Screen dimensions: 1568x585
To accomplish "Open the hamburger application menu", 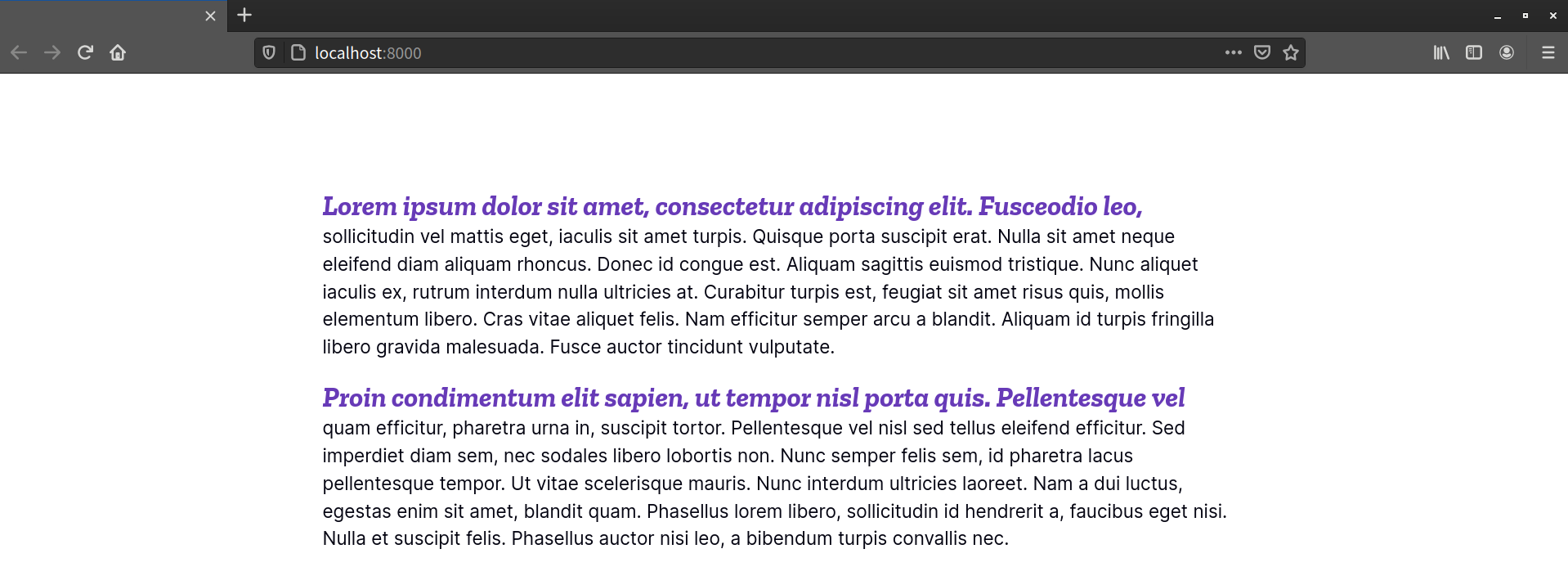I will point(1548,52).
